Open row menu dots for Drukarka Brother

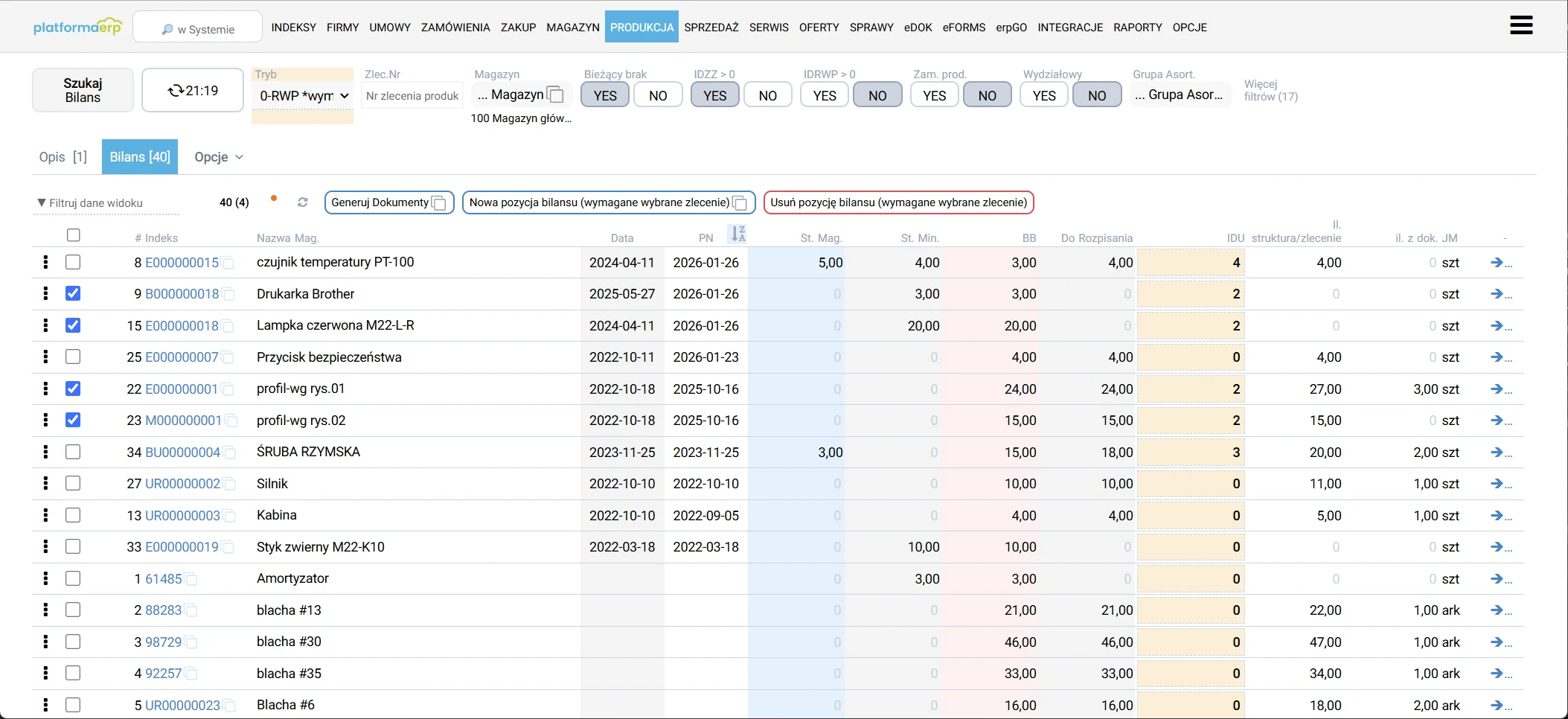[x=46, y=293]
